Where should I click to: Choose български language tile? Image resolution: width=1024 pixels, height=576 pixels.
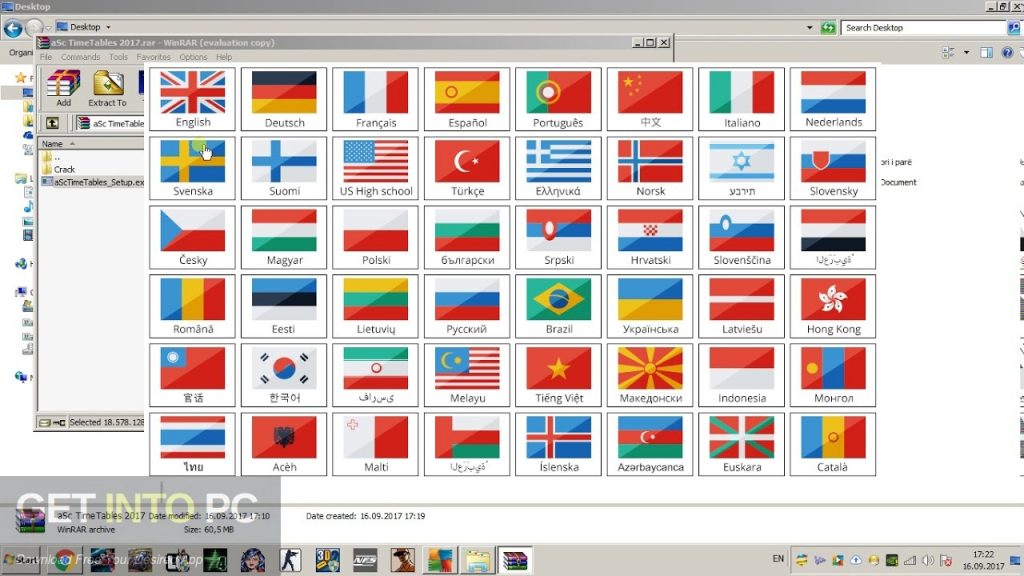click(467, 237)
